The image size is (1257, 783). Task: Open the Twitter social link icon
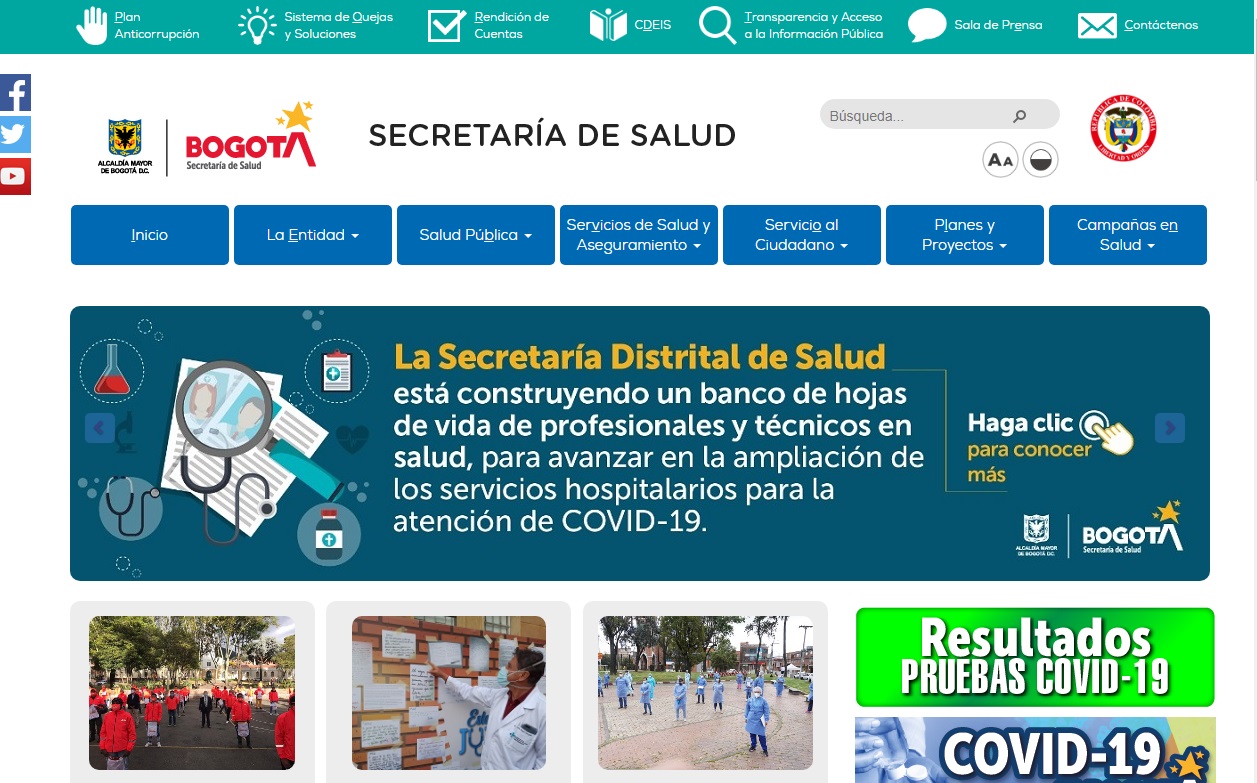click(x=15, y=135)
